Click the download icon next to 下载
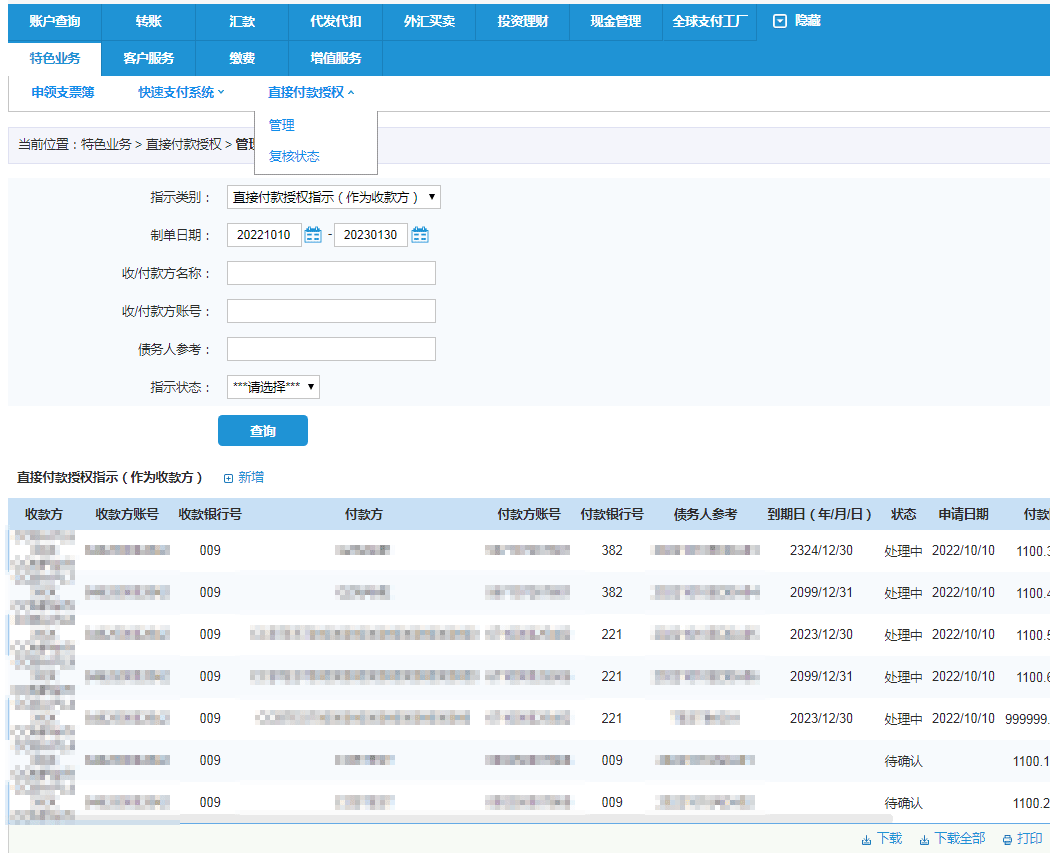Screen dimensions: 1050x853 pyautogui.click(x=866, y=840)
